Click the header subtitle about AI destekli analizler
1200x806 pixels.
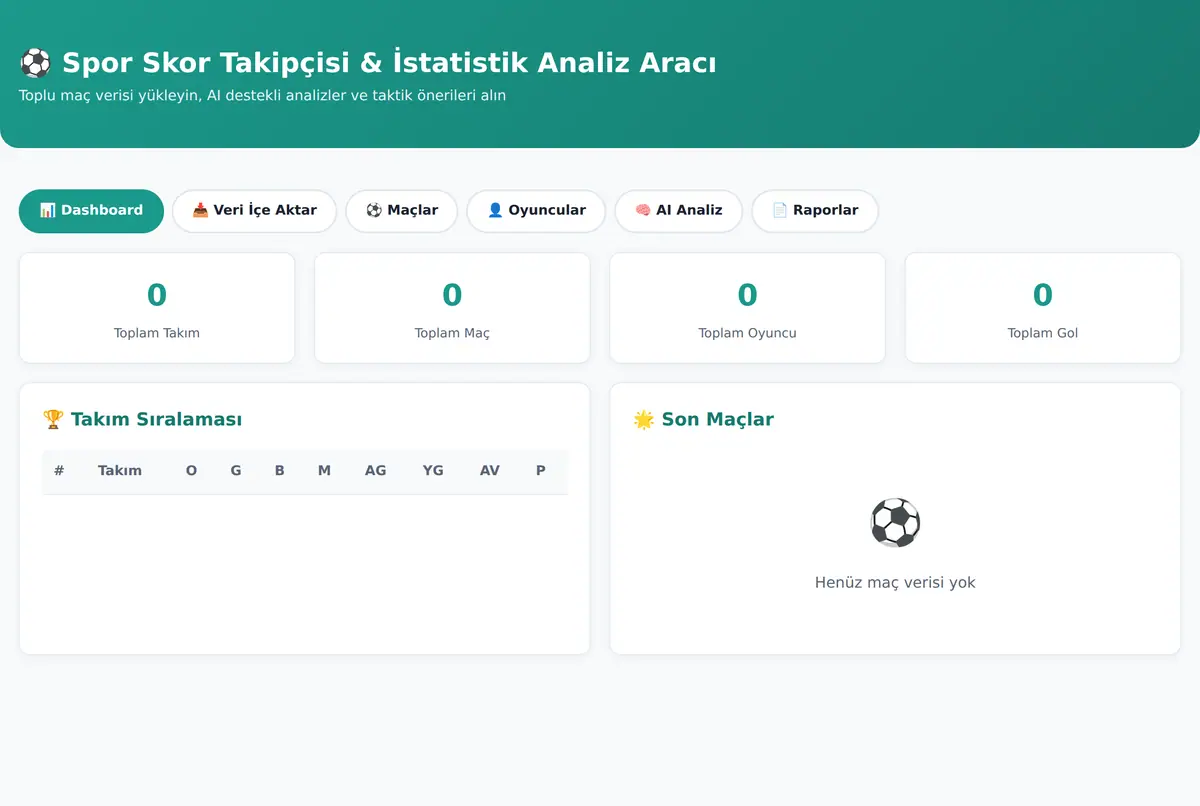point(262,96)
